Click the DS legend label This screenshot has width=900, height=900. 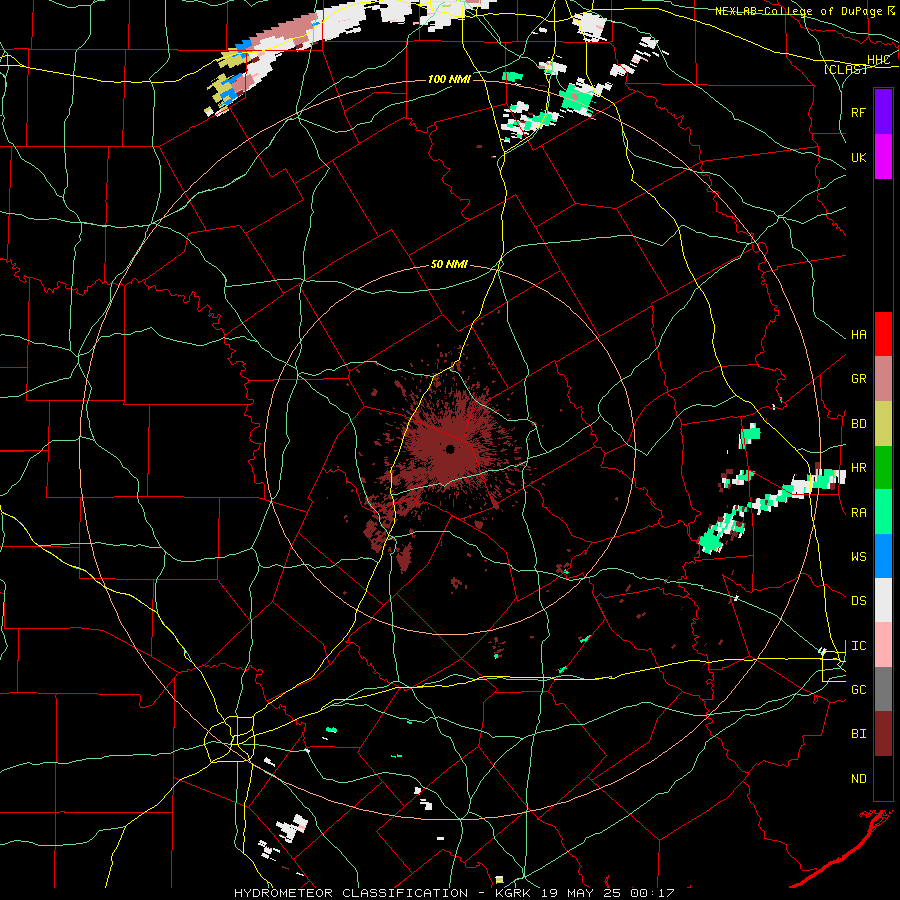858,601
